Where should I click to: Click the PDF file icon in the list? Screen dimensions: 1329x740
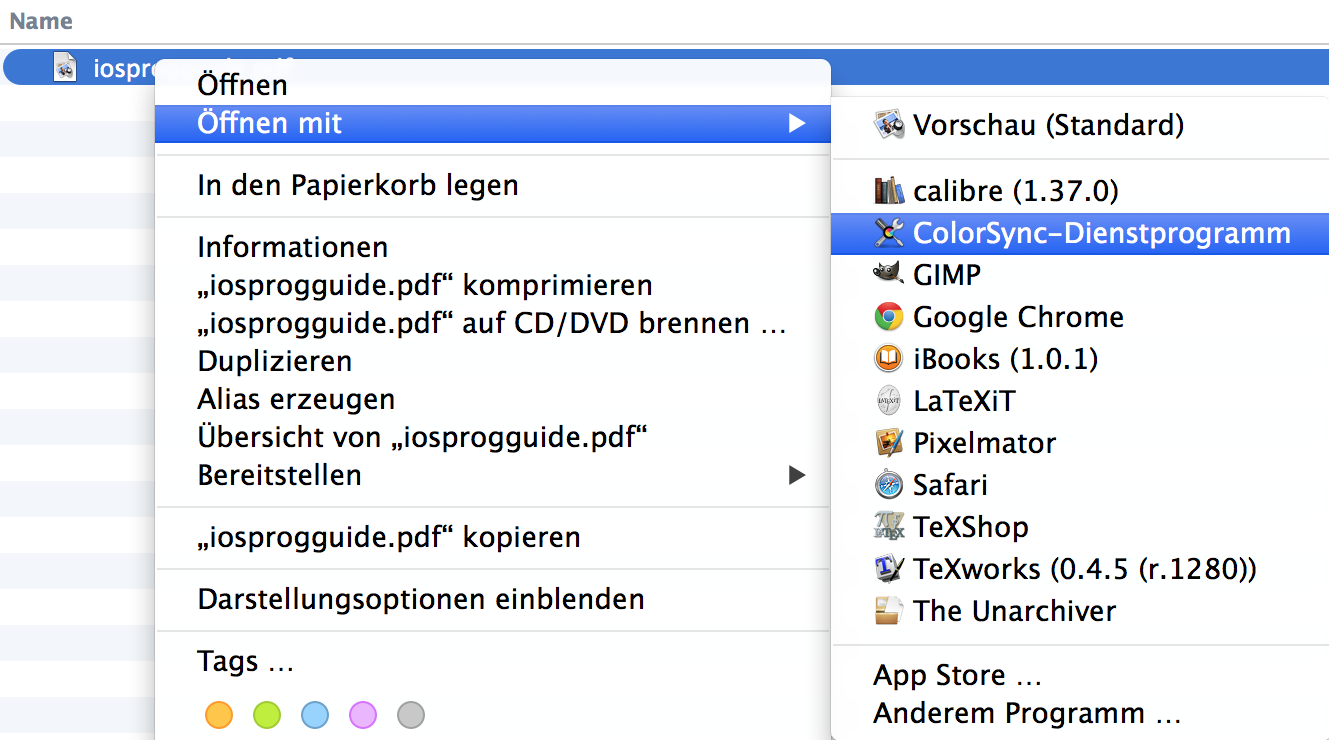[x=65, y=67]
